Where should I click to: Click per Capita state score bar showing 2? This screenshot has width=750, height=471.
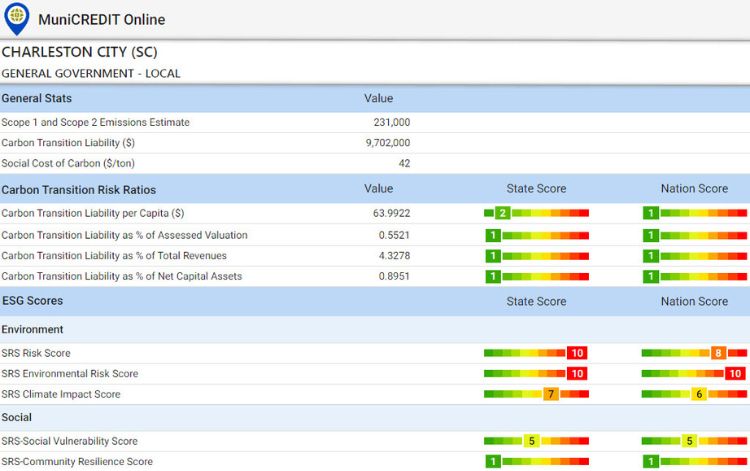point(536,213)
